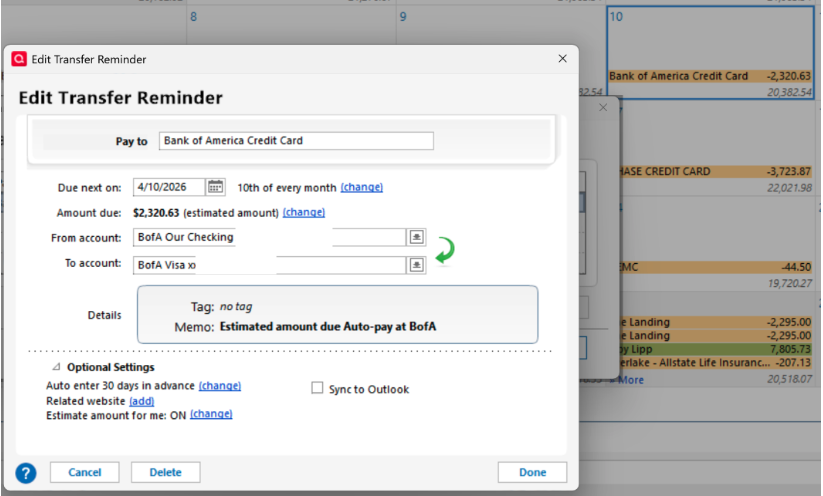Viewport: 823px width, 496px height.
Task: Enable the Sync to Outlook checkbox
Action: tap(317, 388)
